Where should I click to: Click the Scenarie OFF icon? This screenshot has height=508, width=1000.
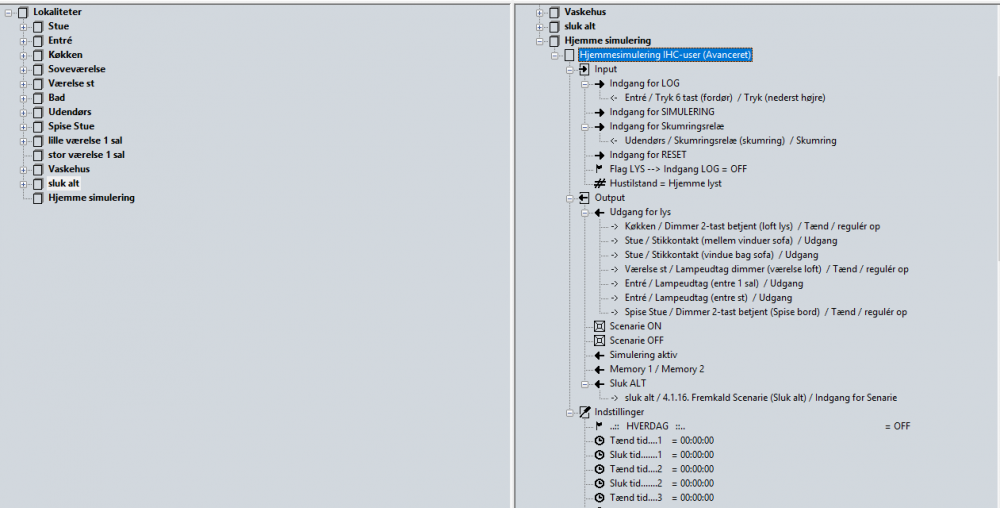pos(600,341)
